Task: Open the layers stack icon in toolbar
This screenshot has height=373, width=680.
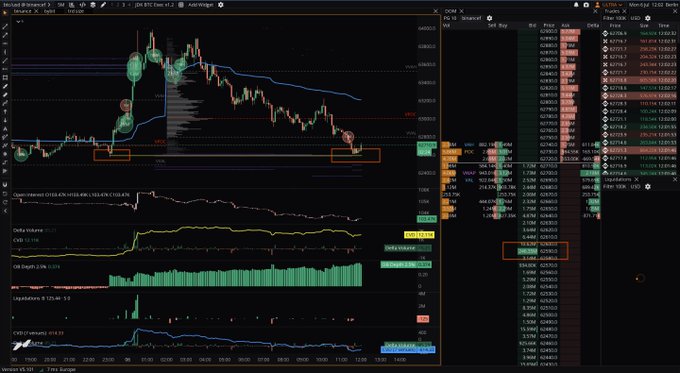Action: 93,4
